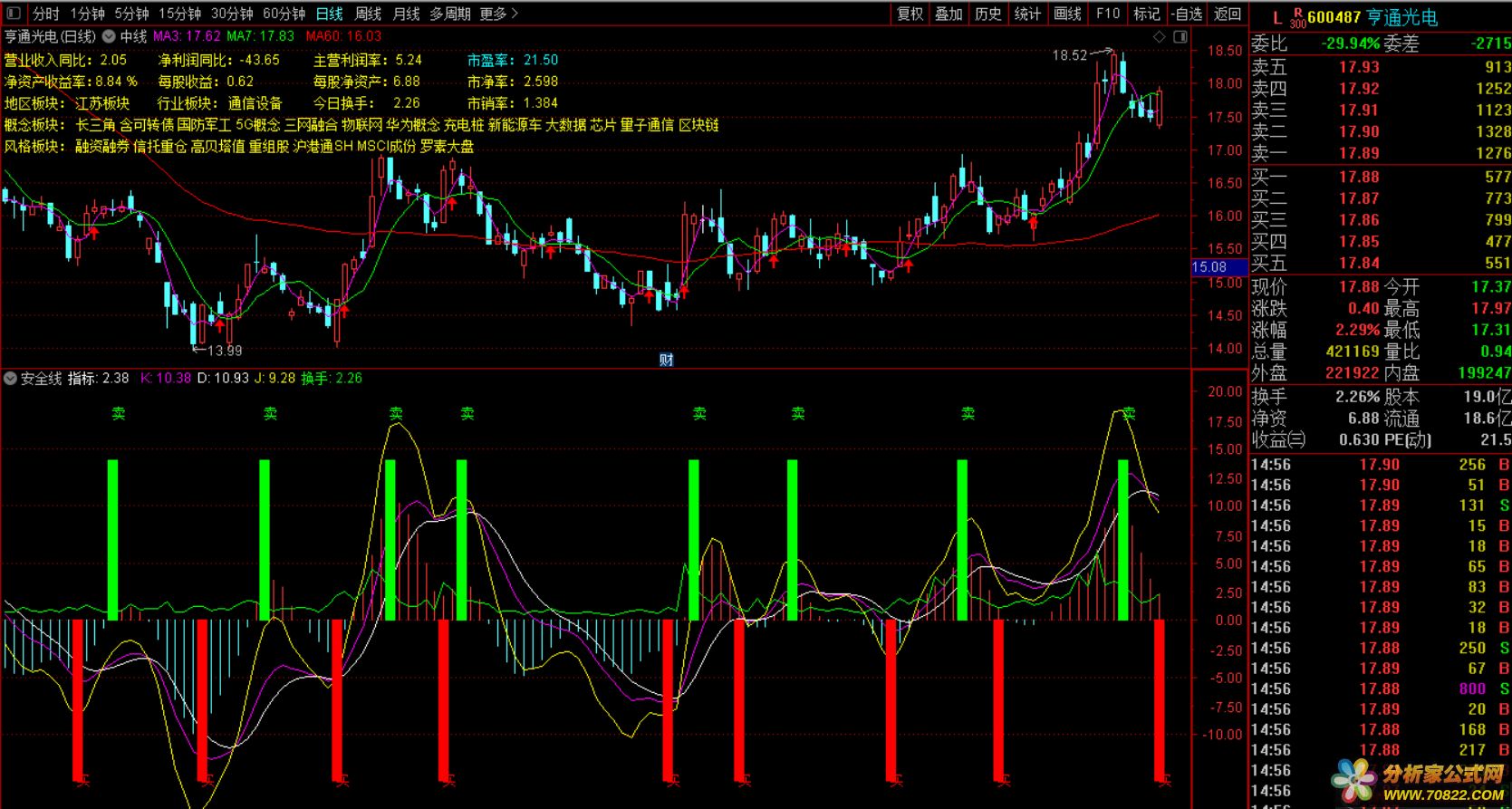The height and width of the screenshot is (809, 1512).
Task: Click the 中线 label in chart header
Action: click(x=133, y=36)
